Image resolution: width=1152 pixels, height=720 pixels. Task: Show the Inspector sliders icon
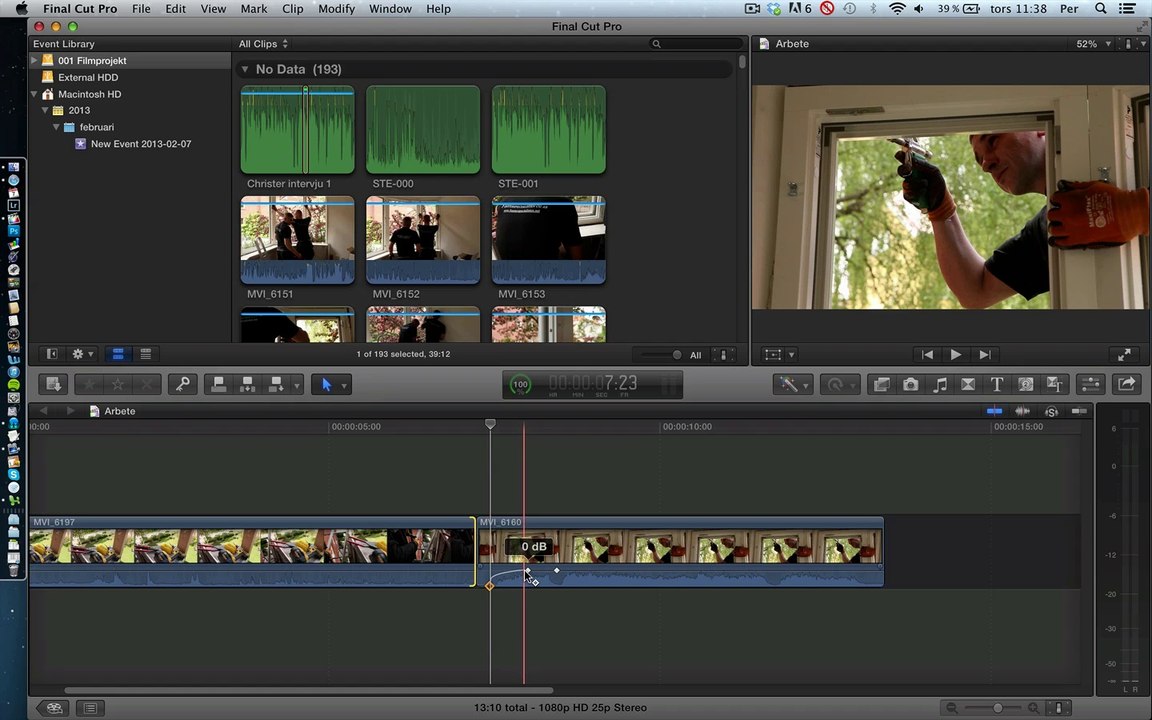click(1091, 384)
